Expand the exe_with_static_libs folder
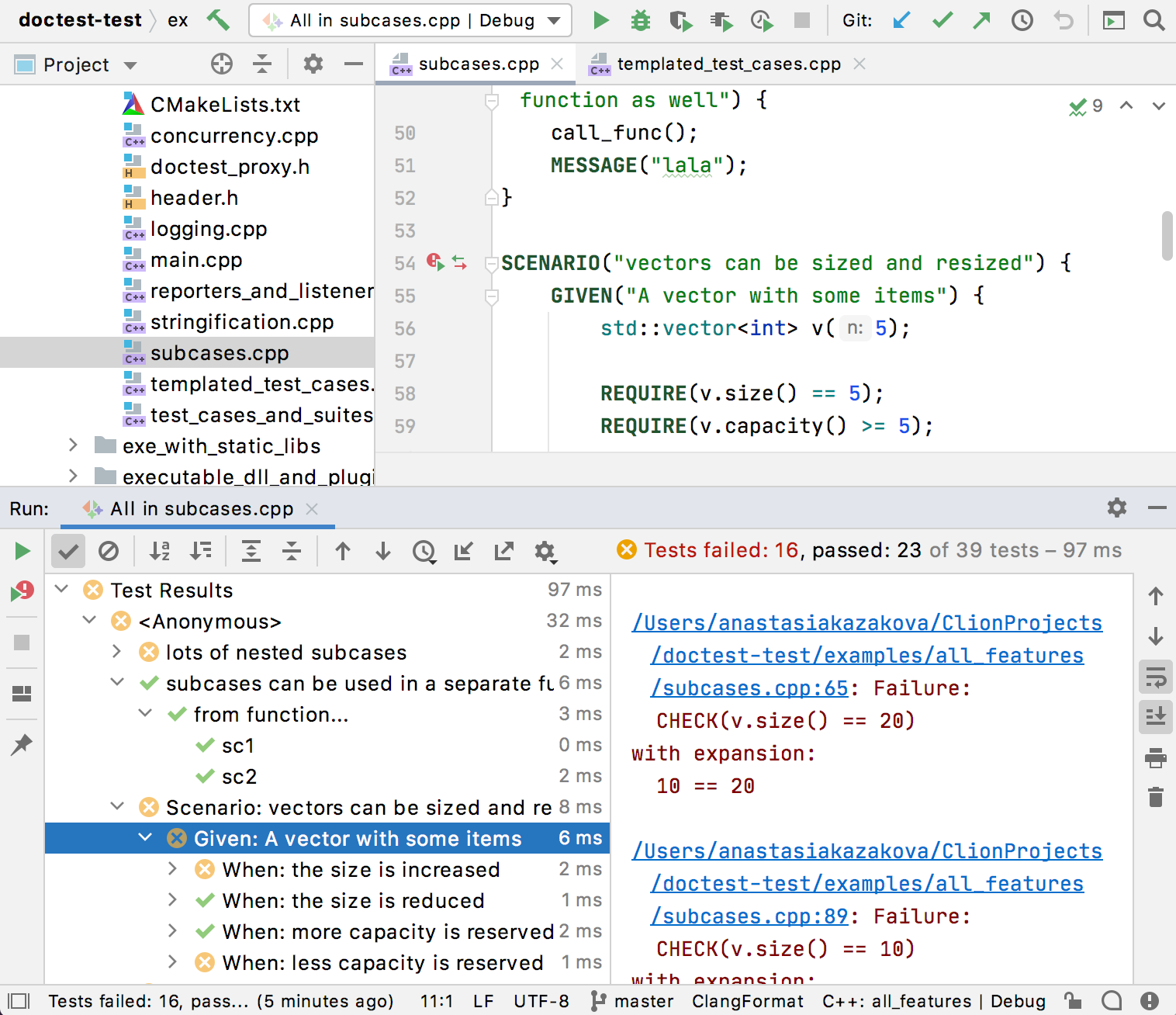Image resolution: width=1176 pixels, height=1015 pixels. pyautogui.click(x=73, y=445)
